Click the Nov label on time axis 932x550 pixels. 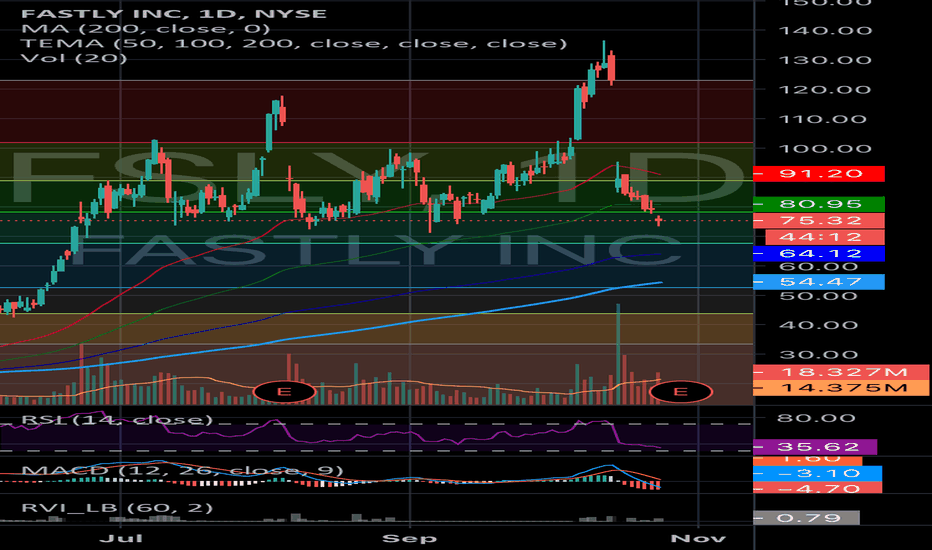tap(698, 538)
